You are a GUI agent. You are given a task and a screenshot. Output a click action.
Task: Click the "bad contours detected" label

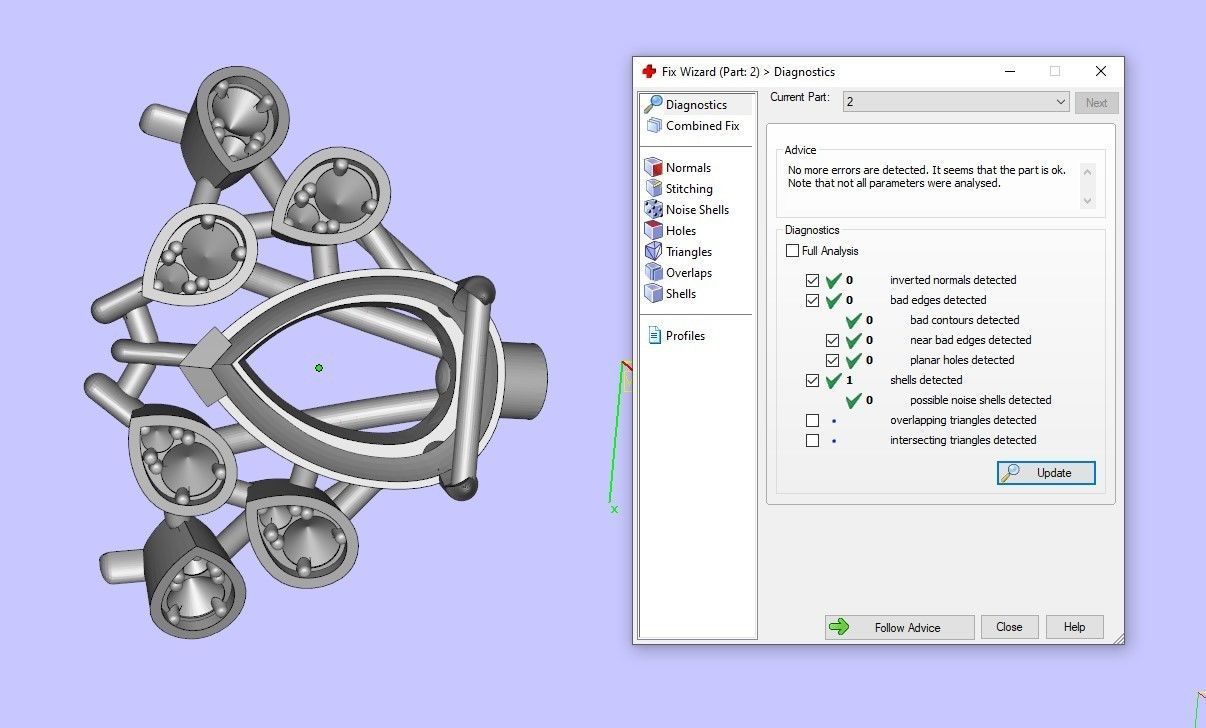[965, 320]
